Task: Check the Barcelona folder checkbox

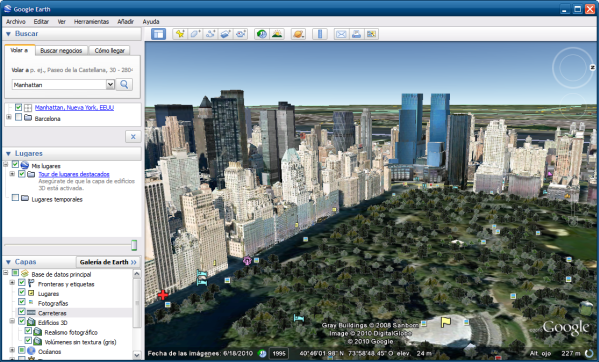Action: [x=18, y=118]
